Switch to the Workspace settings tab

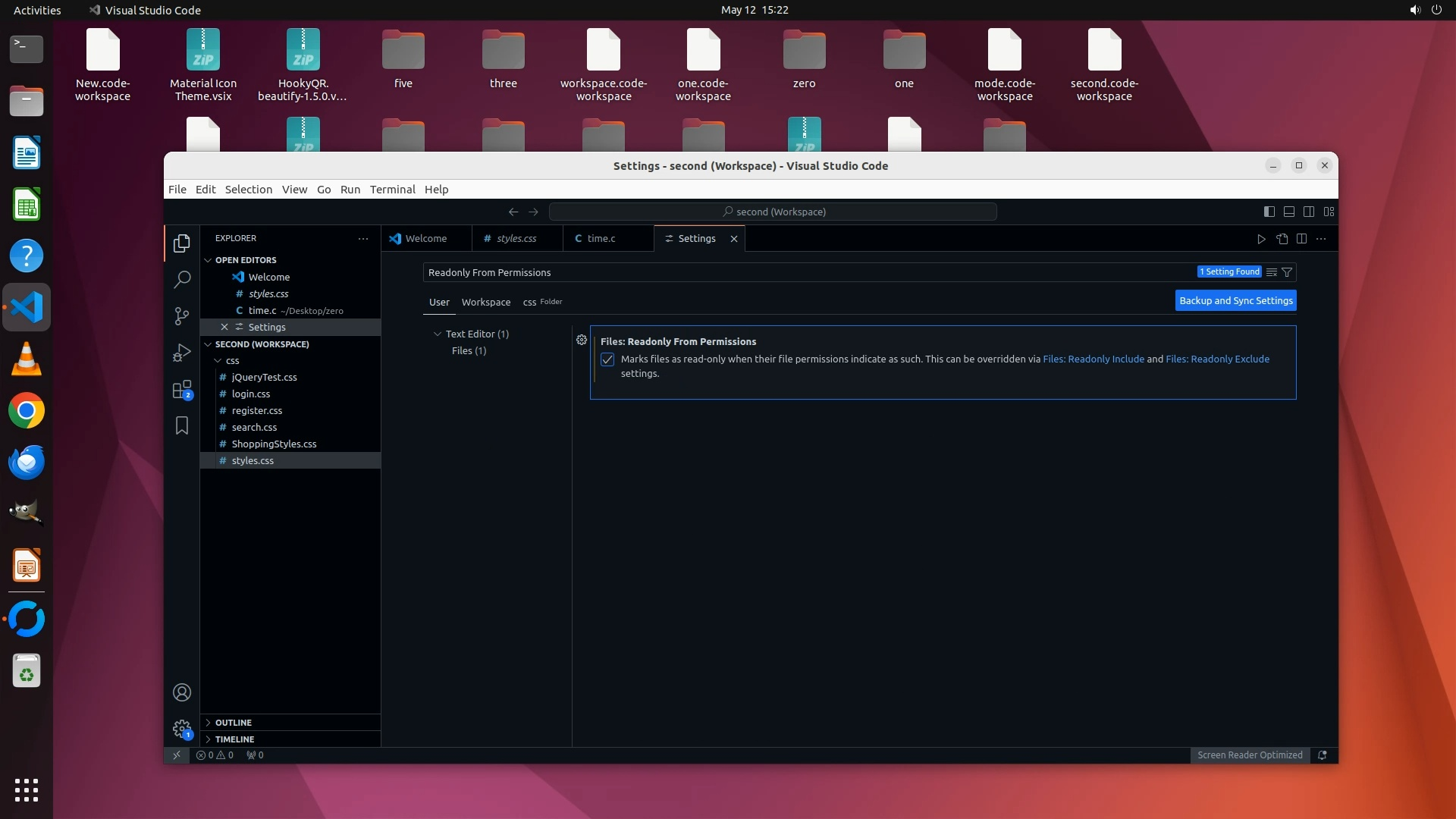tap(485, 302)
